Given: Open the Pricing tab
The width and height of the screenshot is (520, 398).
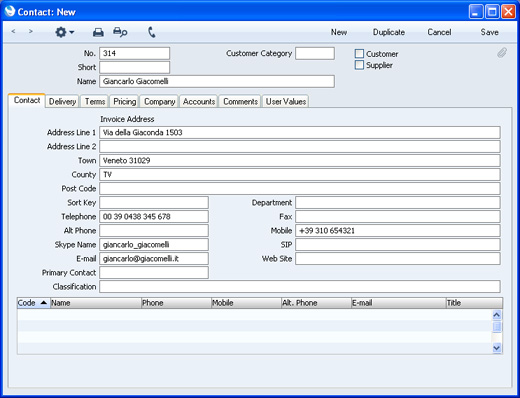Looking at the screenshot, I should (x=125, y=101).
